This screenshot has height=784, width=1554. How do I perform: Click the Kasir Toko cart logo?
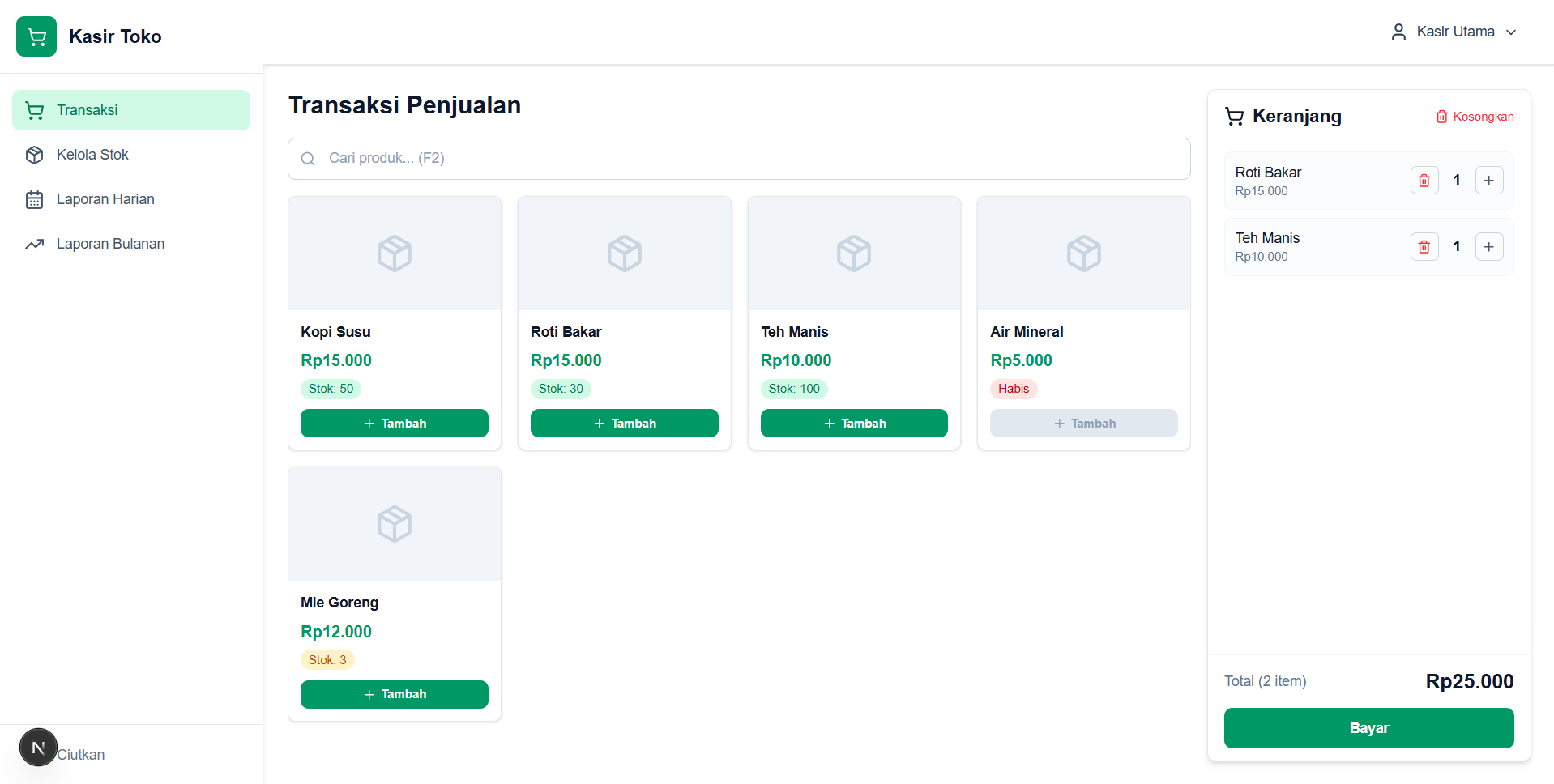pyautogui.click(x=36, y=36)
